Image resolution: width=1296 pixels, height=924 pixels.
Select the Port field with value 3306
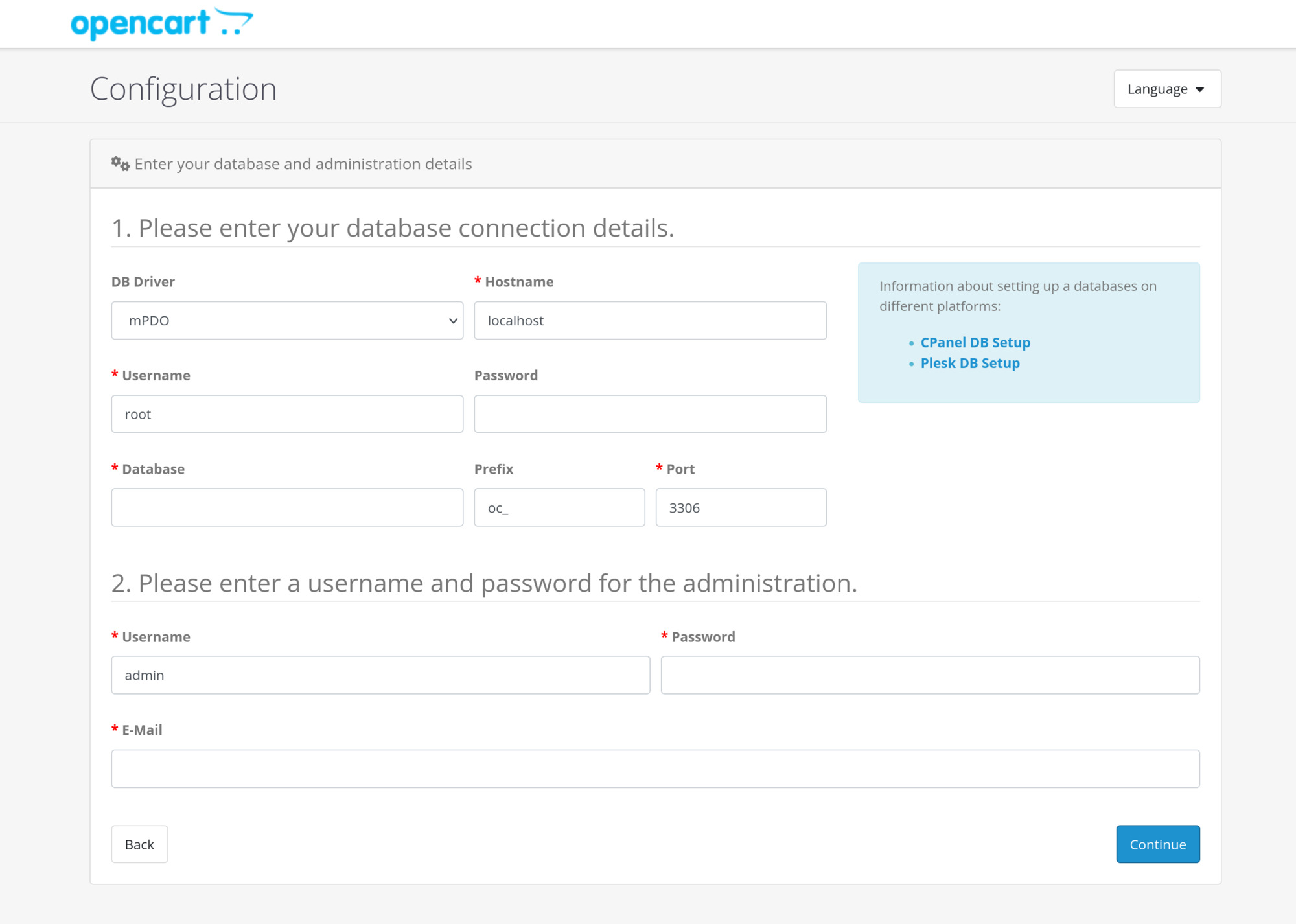click(x=741, y=507)
